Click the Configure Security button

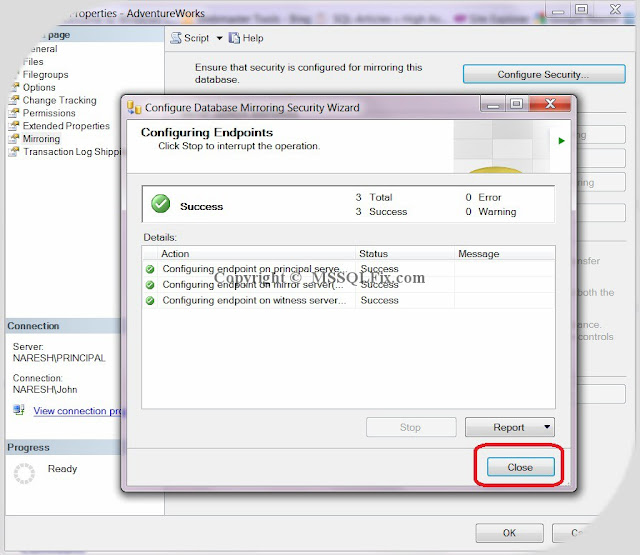544,74
